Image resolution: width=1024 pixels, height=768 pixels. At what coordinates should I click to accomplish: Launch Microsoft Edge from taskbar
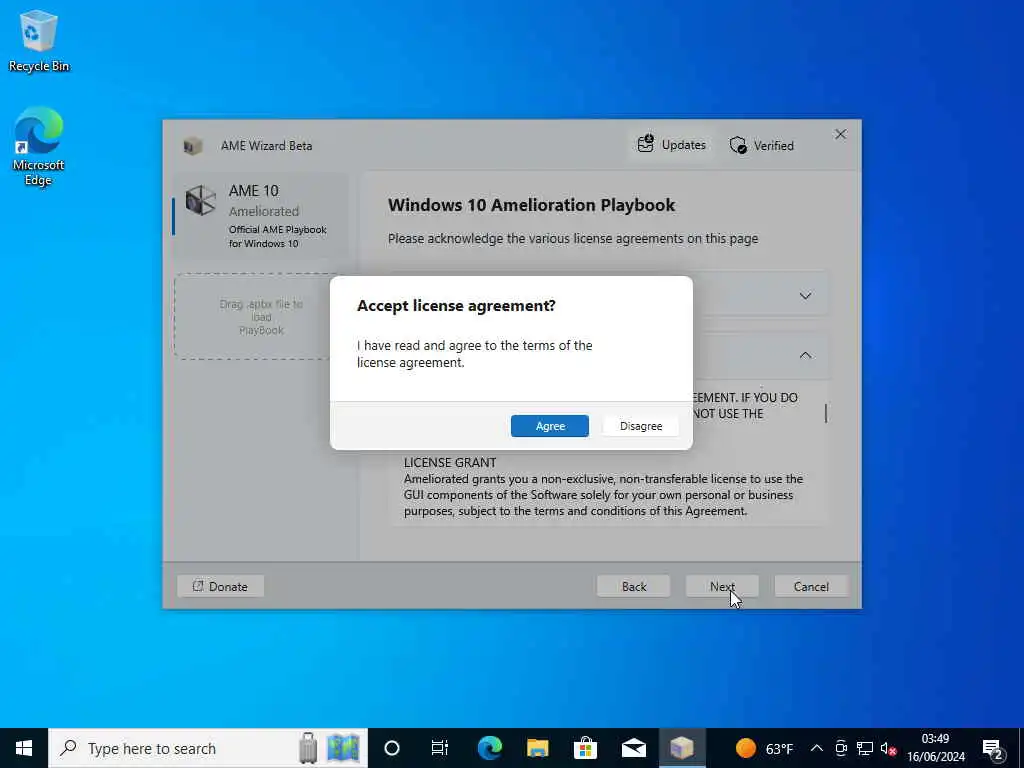tap(489, 748)
